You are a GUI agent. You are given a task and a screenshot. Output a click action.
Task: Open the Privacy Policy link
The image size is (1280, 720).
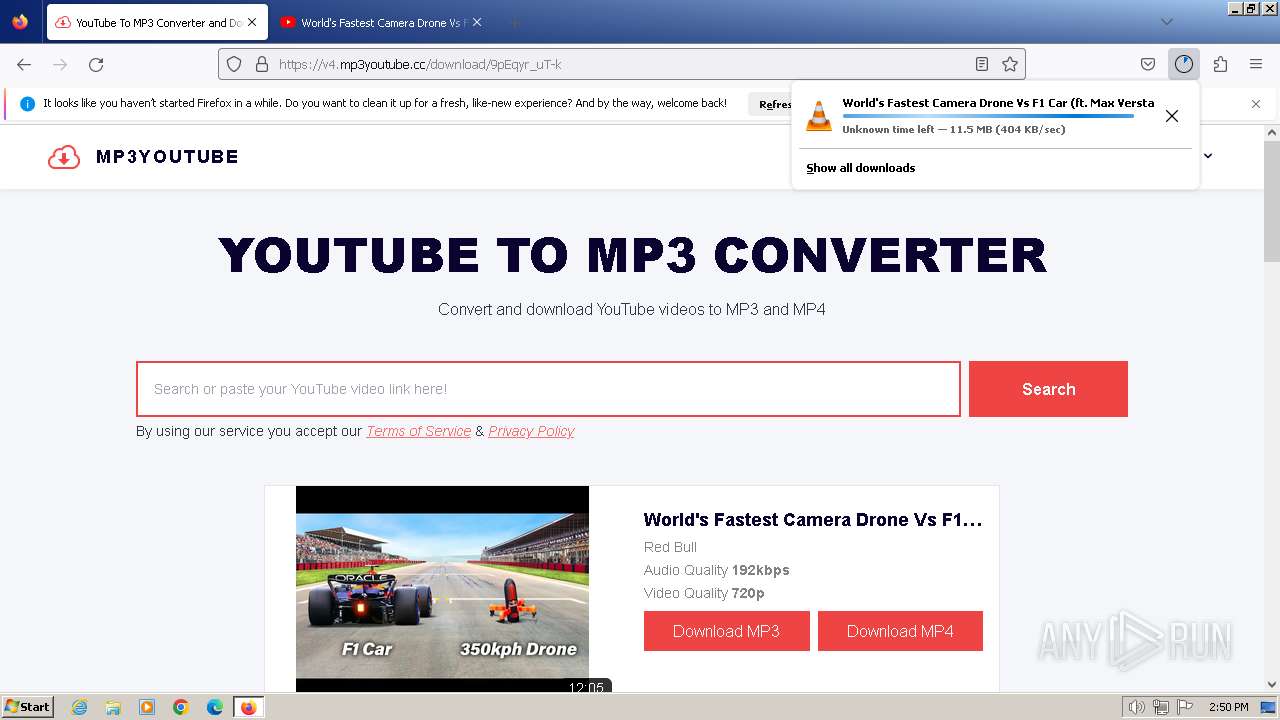click(x=531, y=431)
